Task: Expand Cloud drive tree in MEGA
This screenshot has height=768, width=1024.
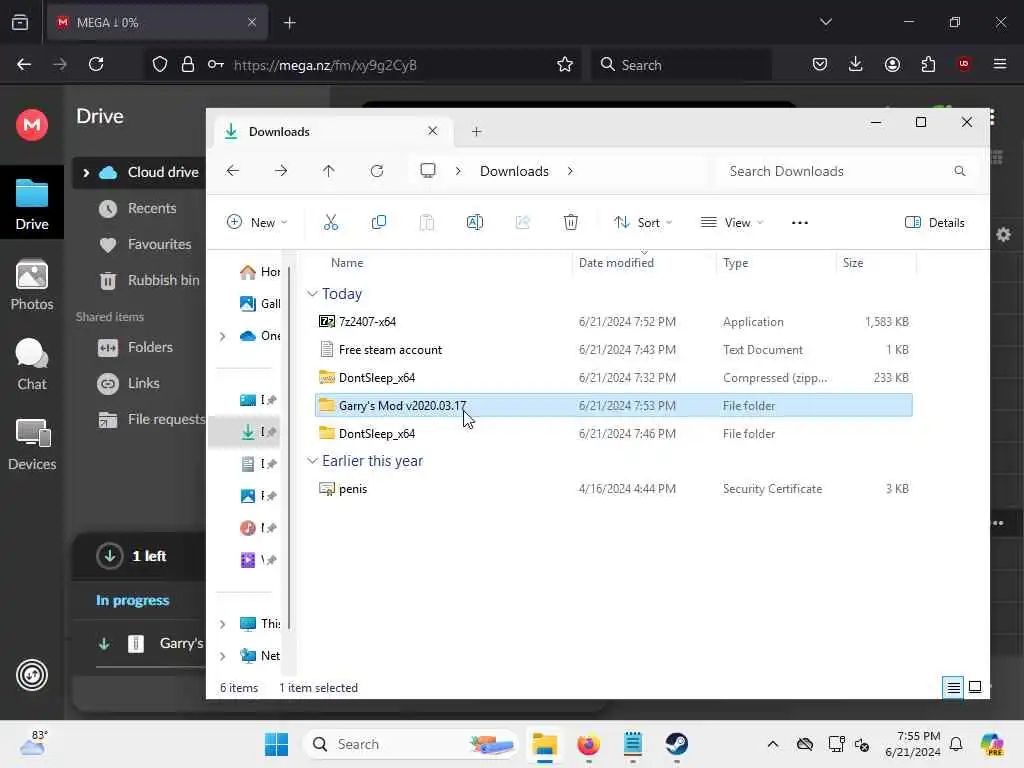Action: (x=86, y=172)
